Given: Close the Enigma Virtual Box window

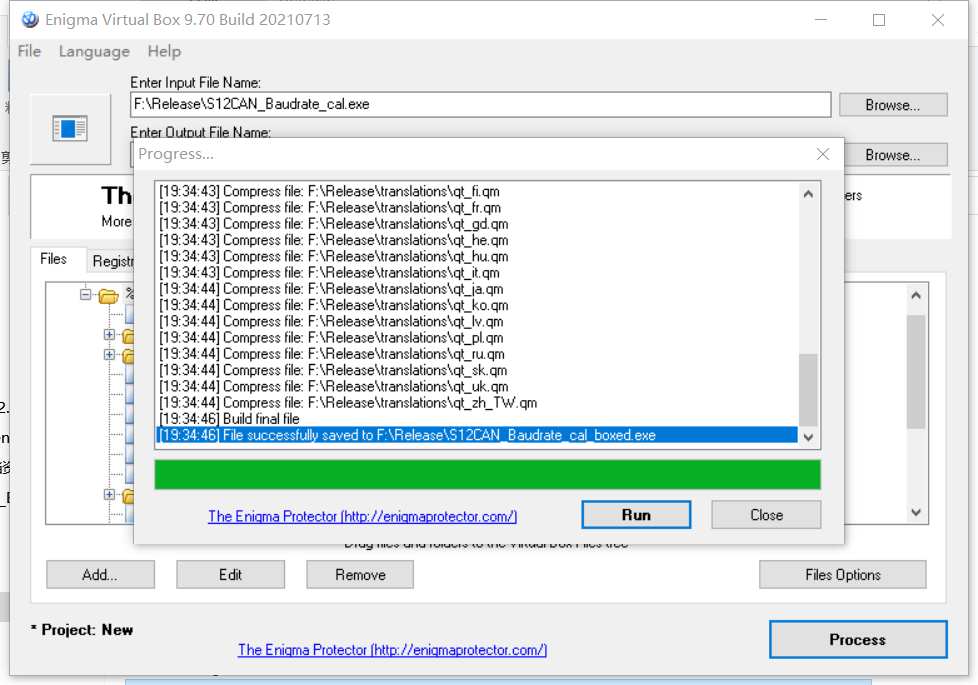Looking at the screenshot, I should 937,20.
